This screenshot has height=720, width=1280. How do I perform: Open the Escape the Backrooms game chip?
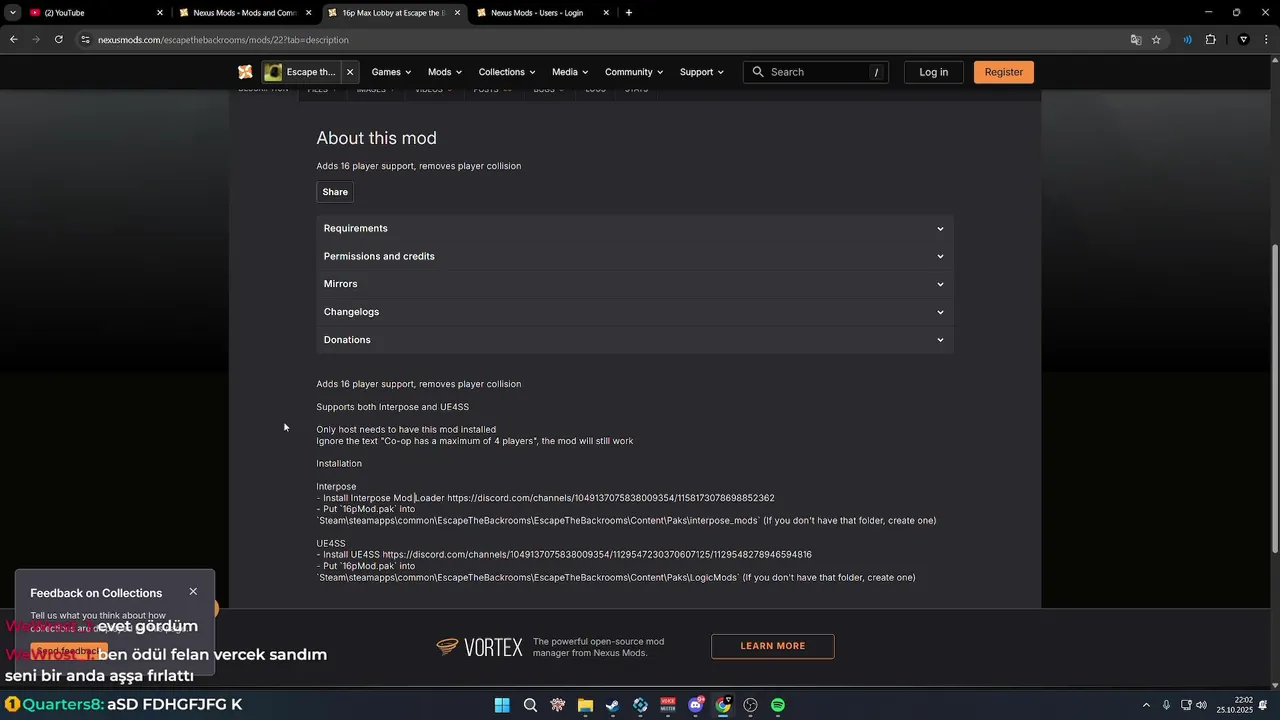point(300,72)
